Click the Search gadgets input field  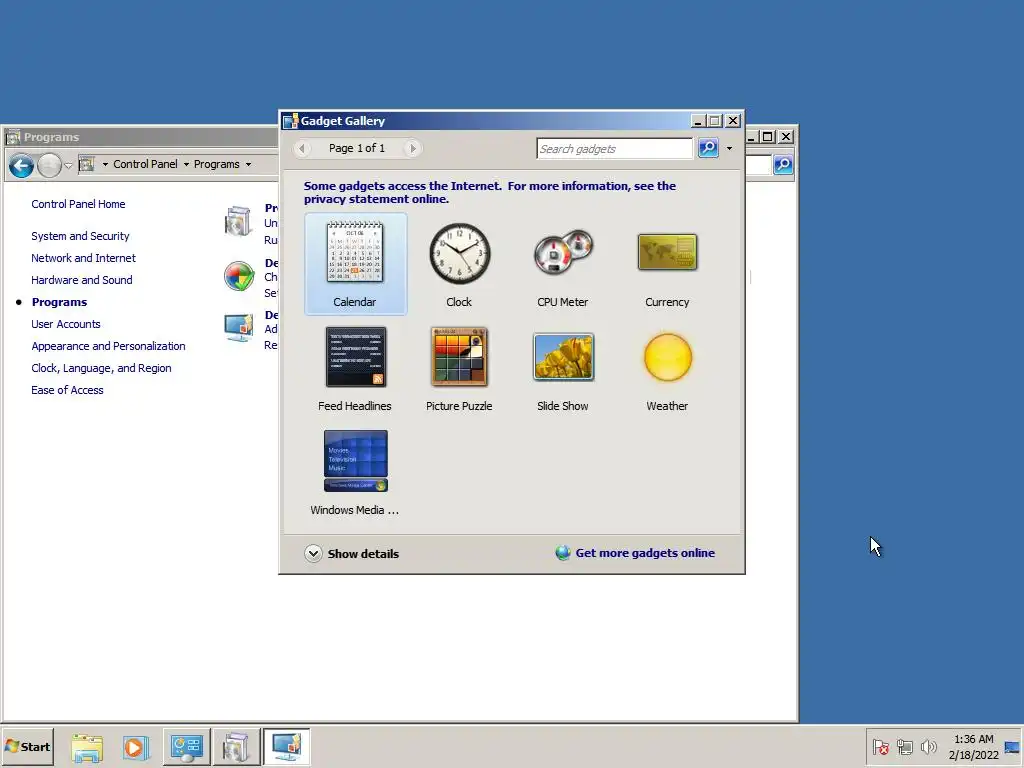[615, 148]
